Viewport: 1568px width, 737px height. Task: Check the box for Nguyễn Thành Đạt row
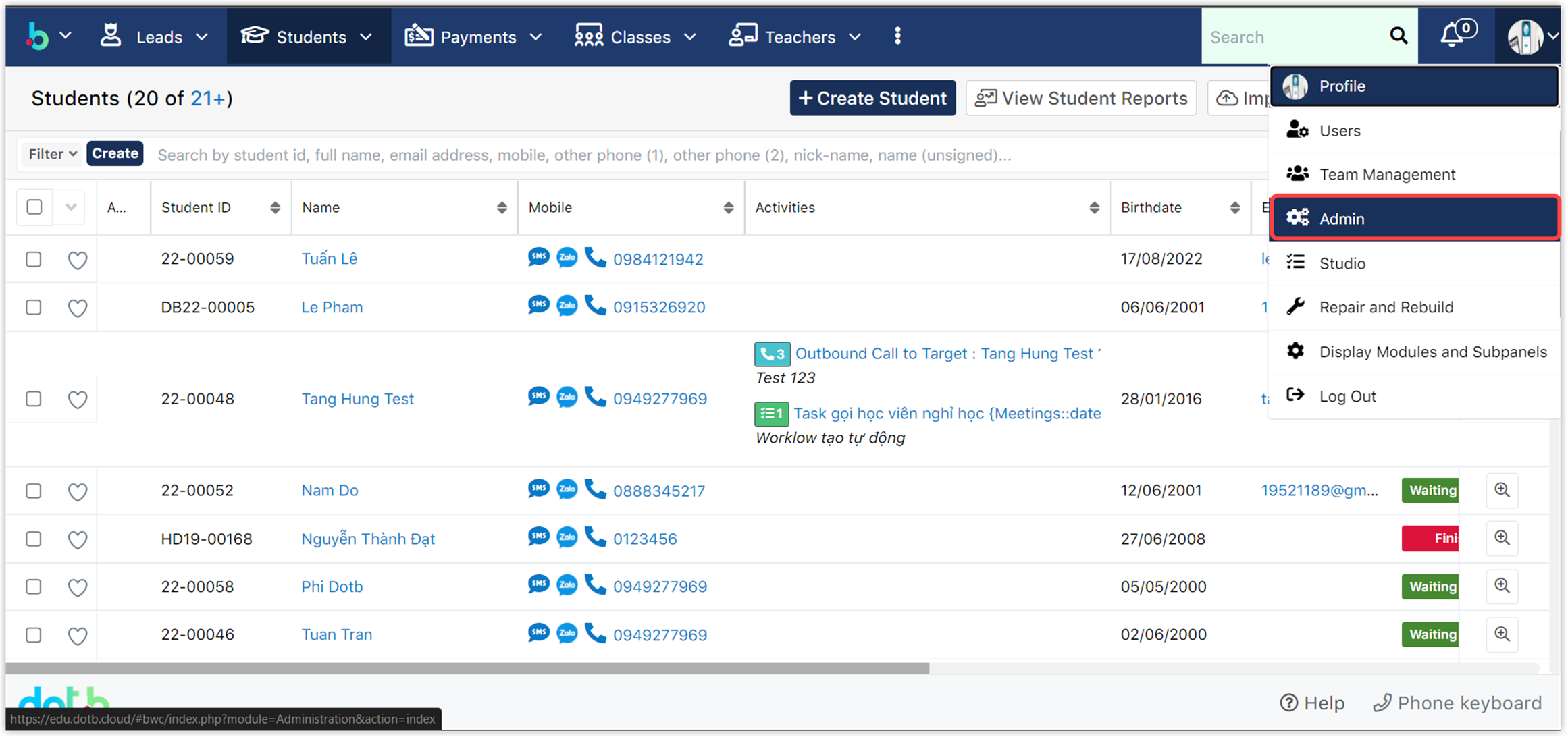click(34, 539)
